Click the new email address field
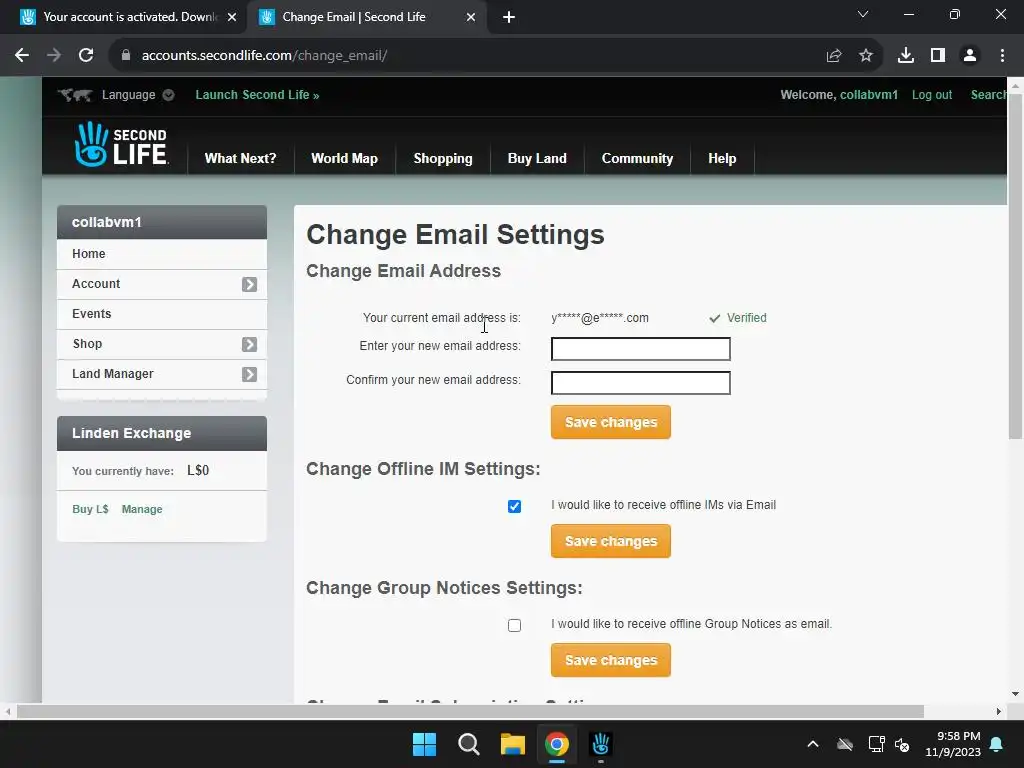1024x768 pixels. (641, 349)
